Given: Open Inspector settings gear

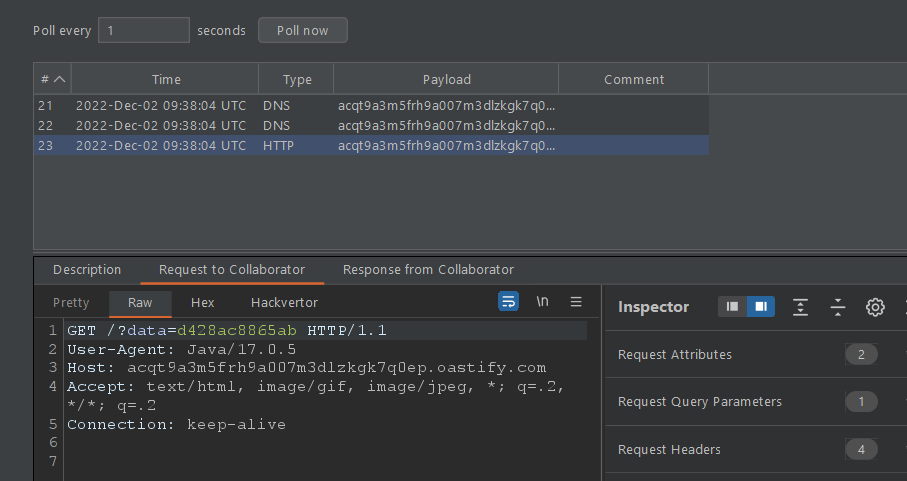Looking at the screenshot, I should [x=875, y=307].
